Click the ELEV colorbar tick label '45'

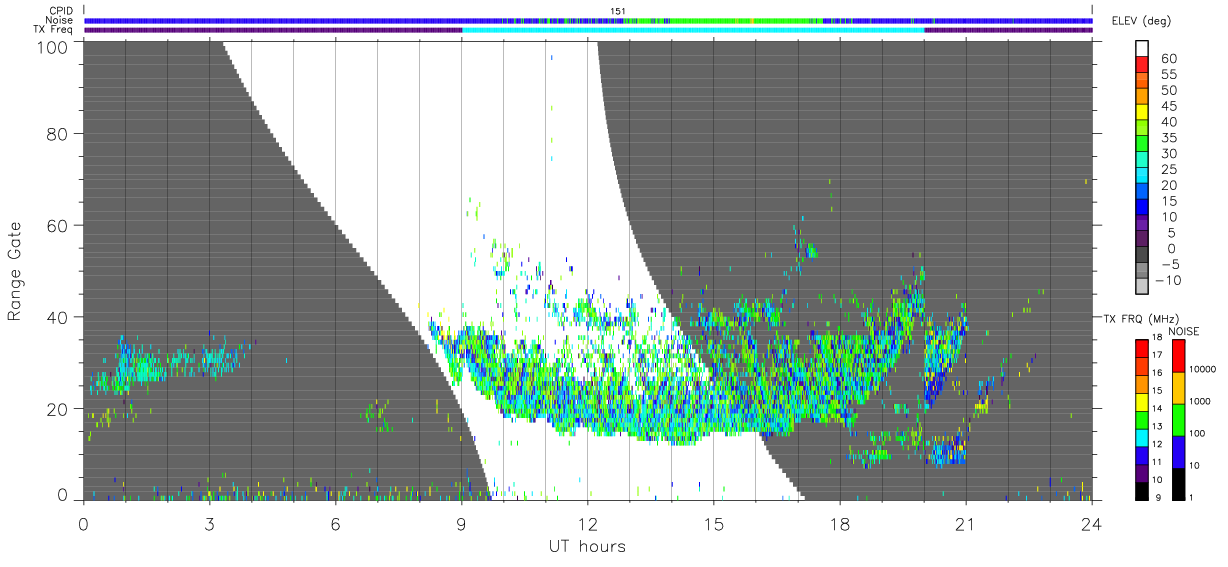(x=1168, y=105)
